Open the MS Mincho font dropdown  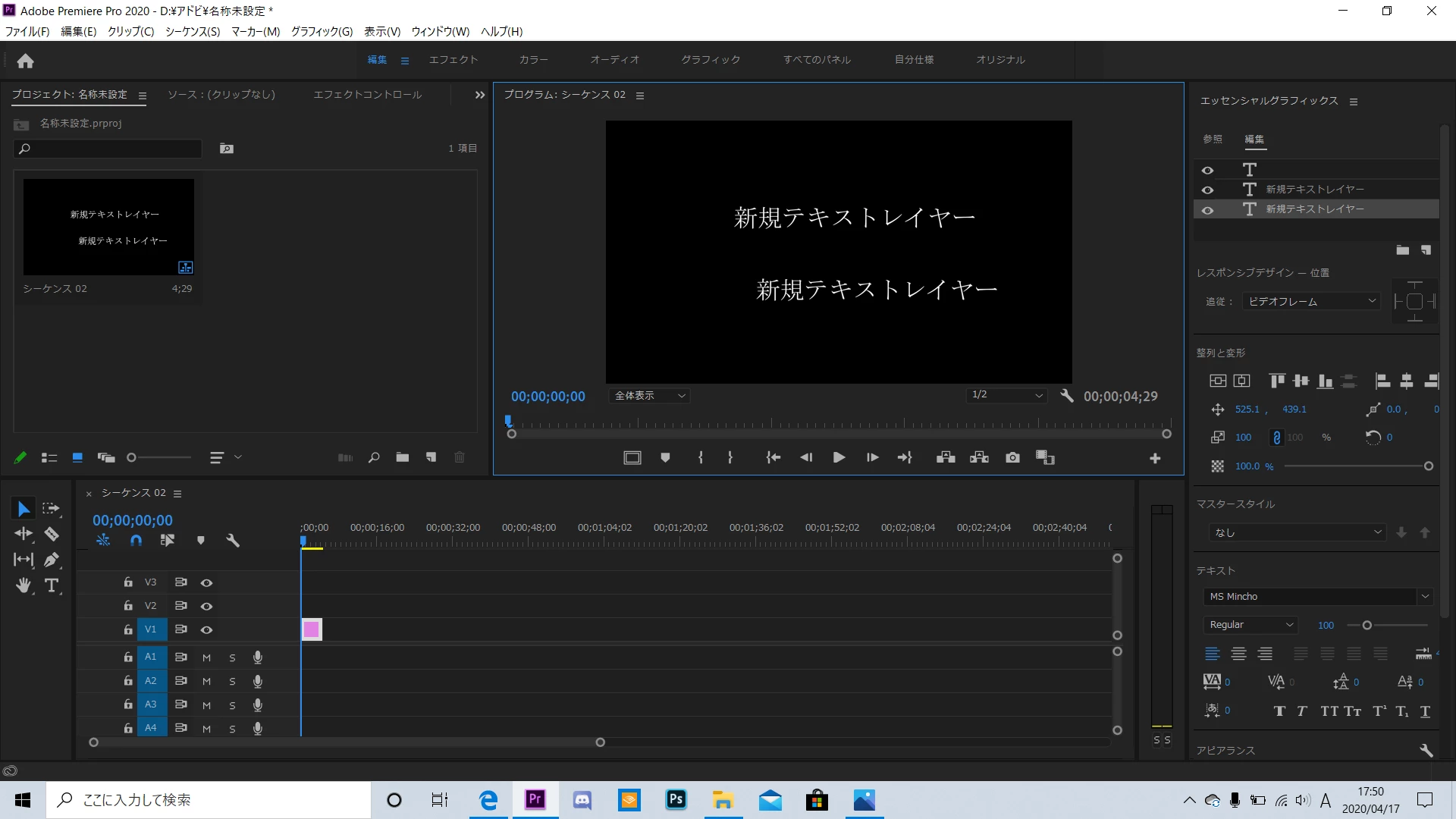click(1316, 596)
